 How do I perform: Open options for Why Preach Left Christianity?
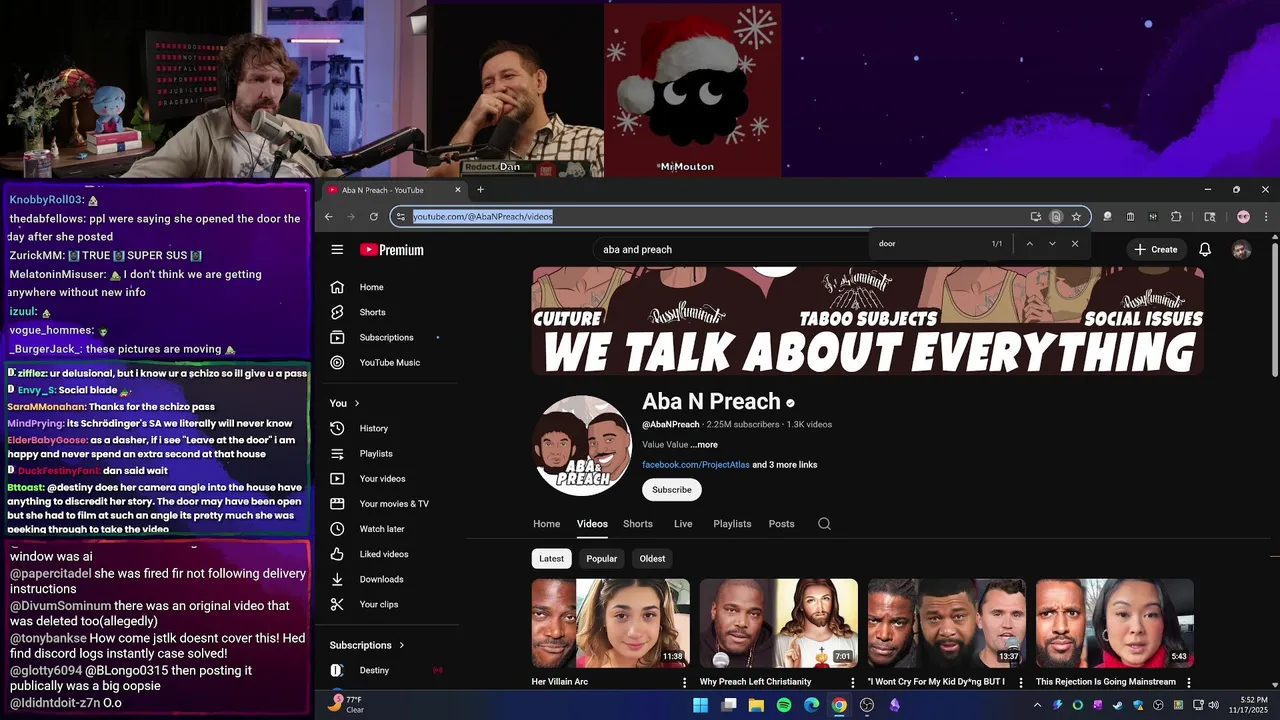tap(853, 682)
